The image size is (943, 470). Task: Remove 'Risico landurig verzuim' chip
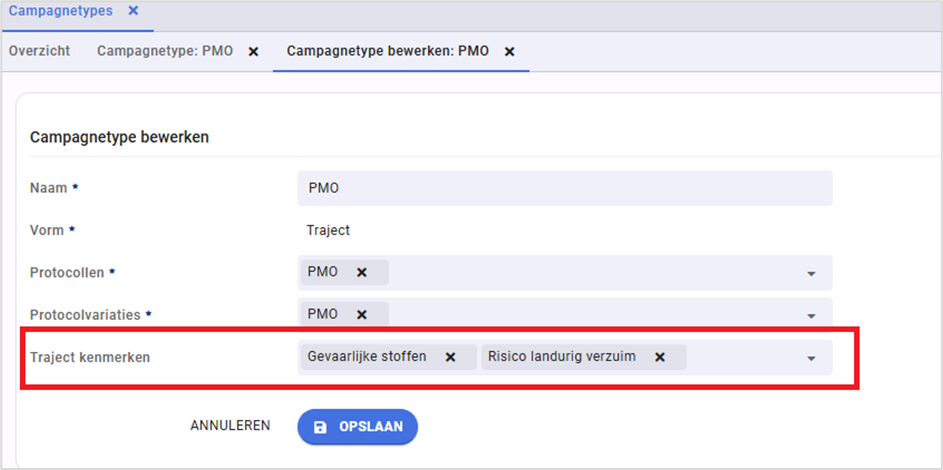[x=659, y=357]
